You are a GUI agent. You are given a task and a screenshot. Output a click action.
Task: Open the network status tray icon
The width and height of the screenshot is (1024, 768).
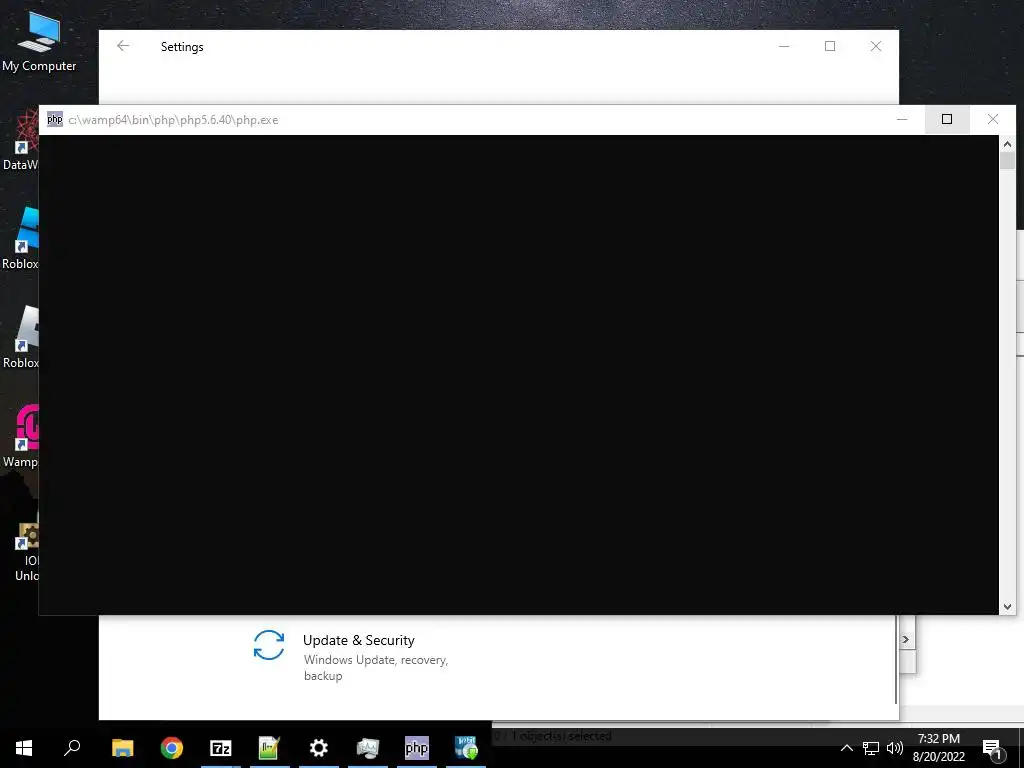click(871, 748)
